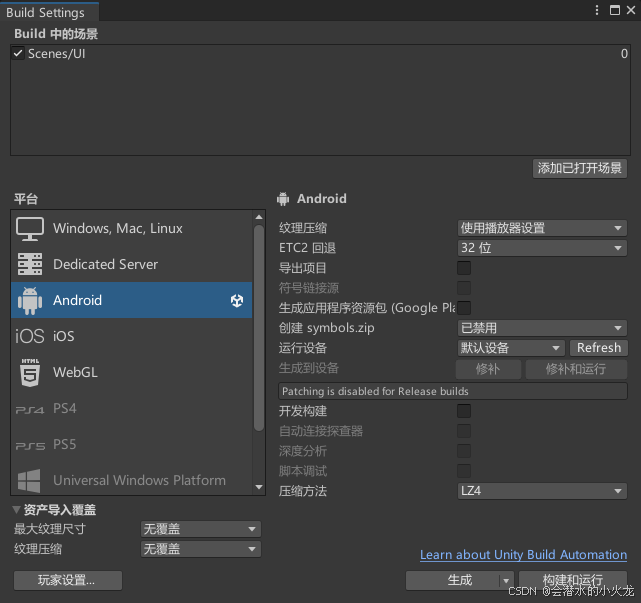Viewport: 641px width, 603px height.
Task: Click the platform list scroll up arrow
Action: [x=259, y=217]
